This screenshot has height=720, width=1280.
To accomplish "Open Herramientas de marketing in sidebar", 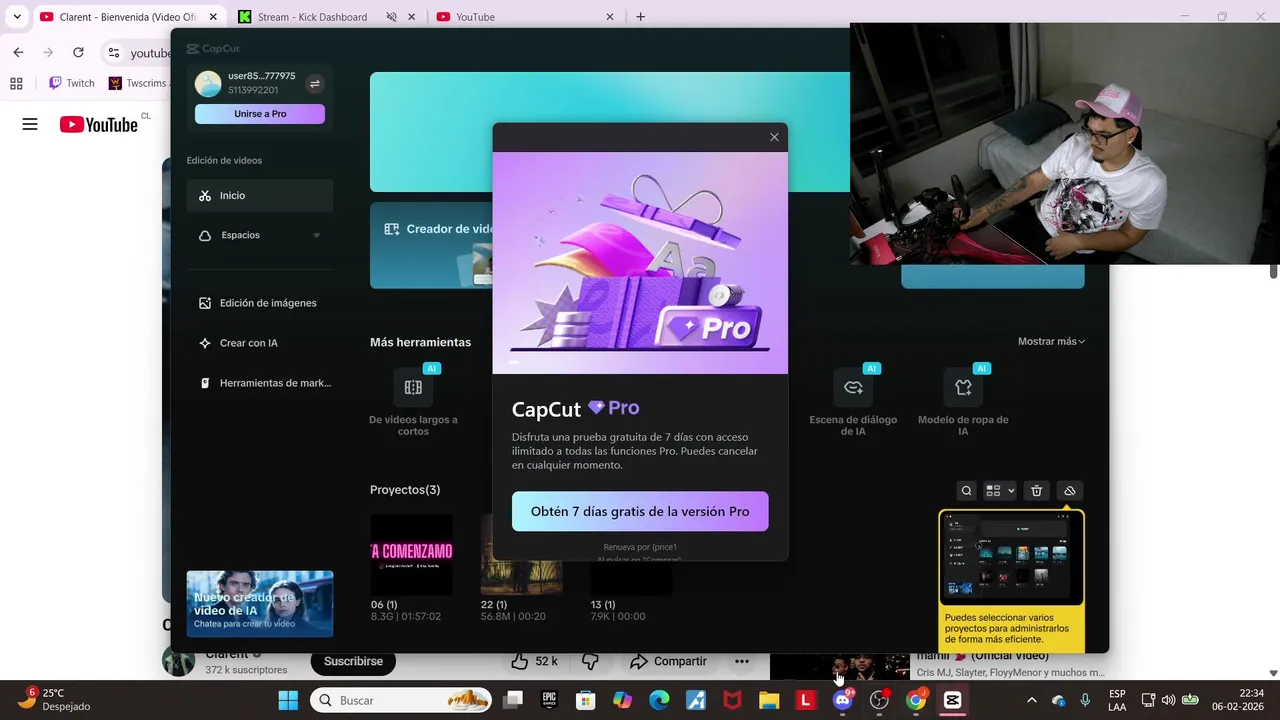I will (260, 383).
